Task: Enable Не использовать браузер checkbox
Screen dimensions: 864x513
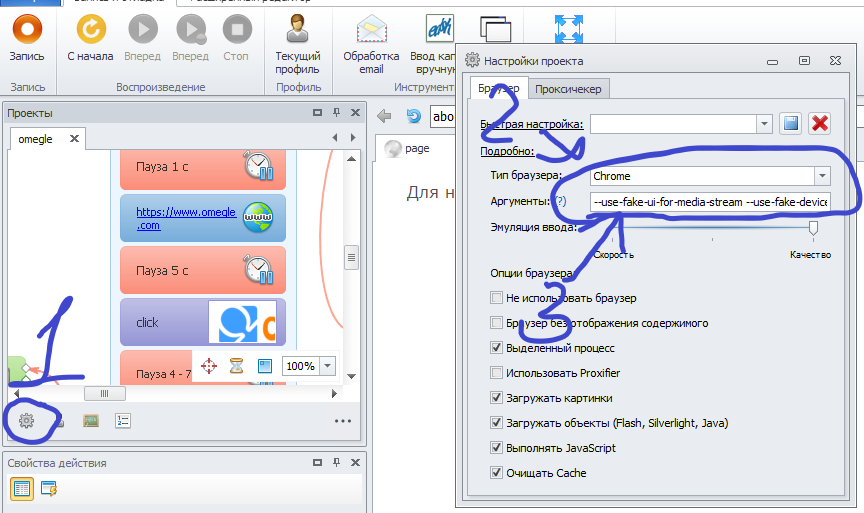Action: (497, 298)
